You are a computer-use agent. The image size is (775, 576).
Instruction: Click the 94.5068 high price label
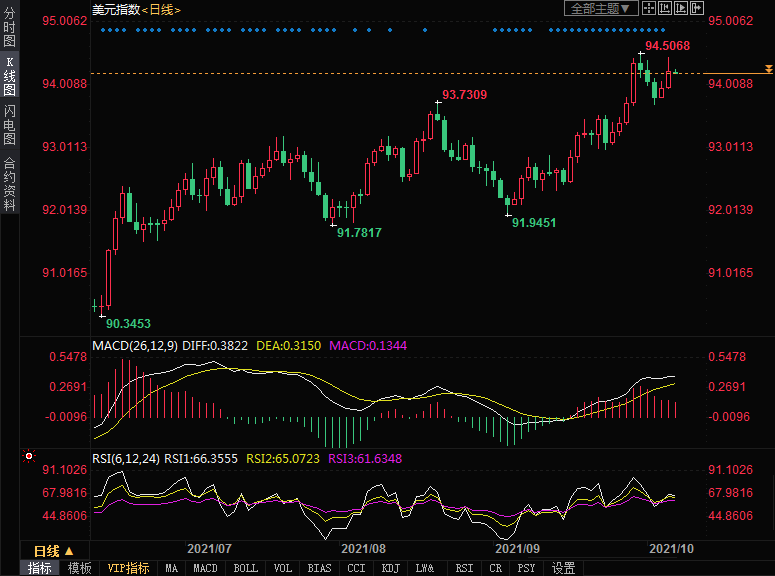[667, 46]
